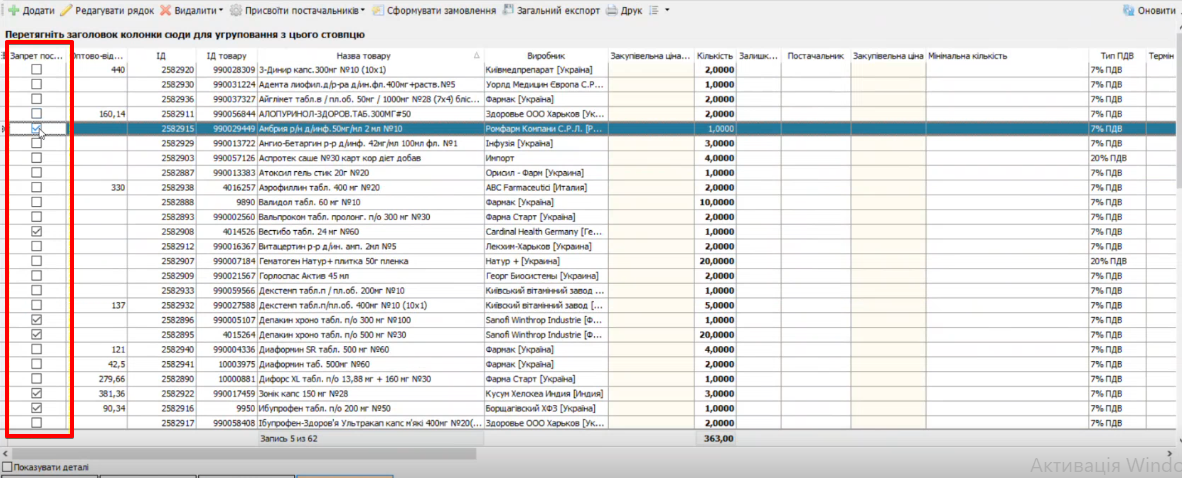Tick the checkbox in the Валидол row
Viewport: 1182px width, 478px height.
tap(37, 202)
